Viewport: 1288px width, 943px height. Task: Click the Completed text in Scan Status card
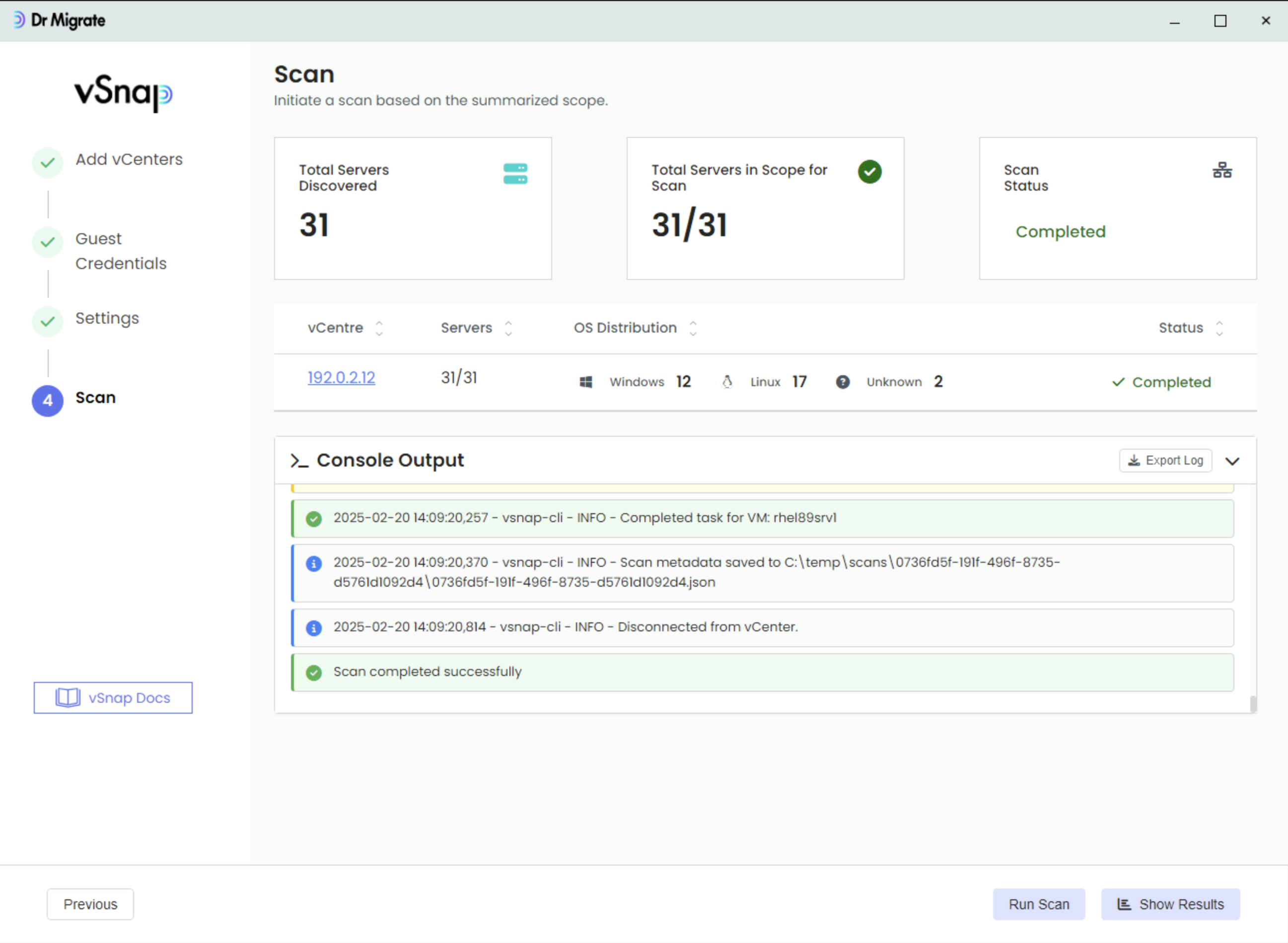coord(1060,232)
